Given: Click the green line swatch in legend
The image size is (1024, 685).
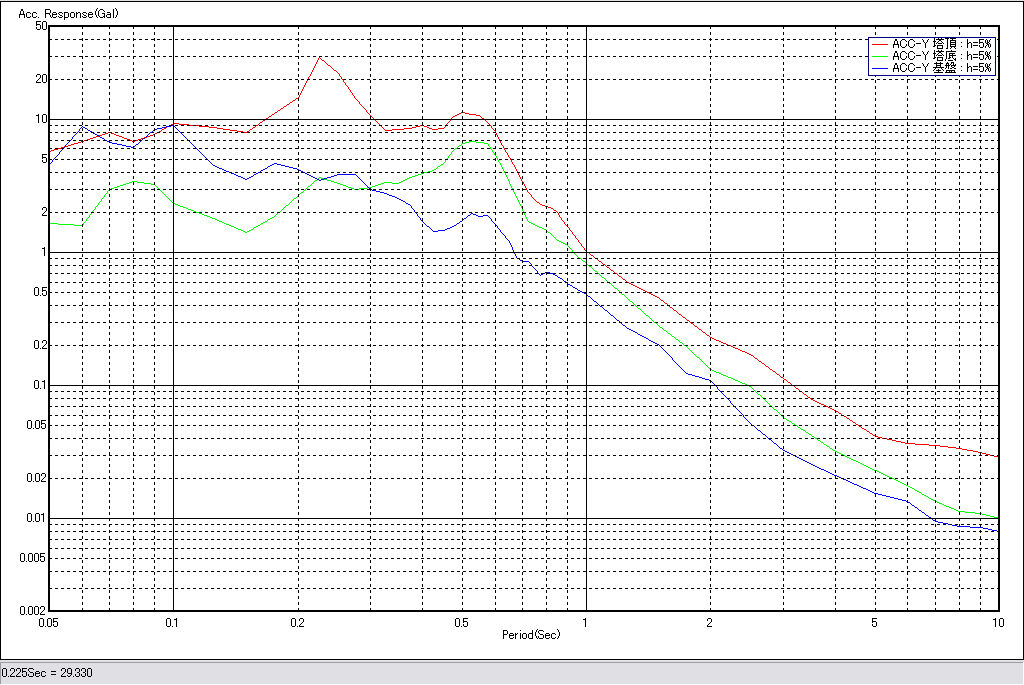Looking at the screenshot, I should tap(880, 56).
